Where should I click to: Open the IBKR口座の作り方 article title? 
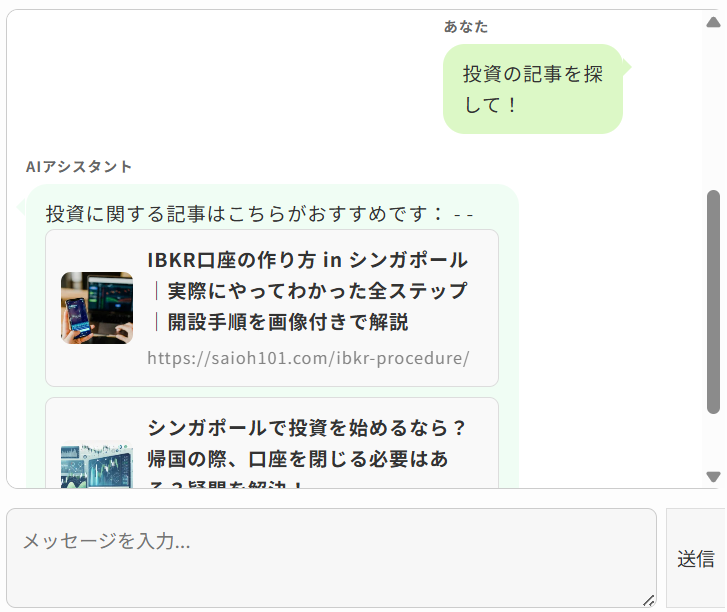pos(307,291)
